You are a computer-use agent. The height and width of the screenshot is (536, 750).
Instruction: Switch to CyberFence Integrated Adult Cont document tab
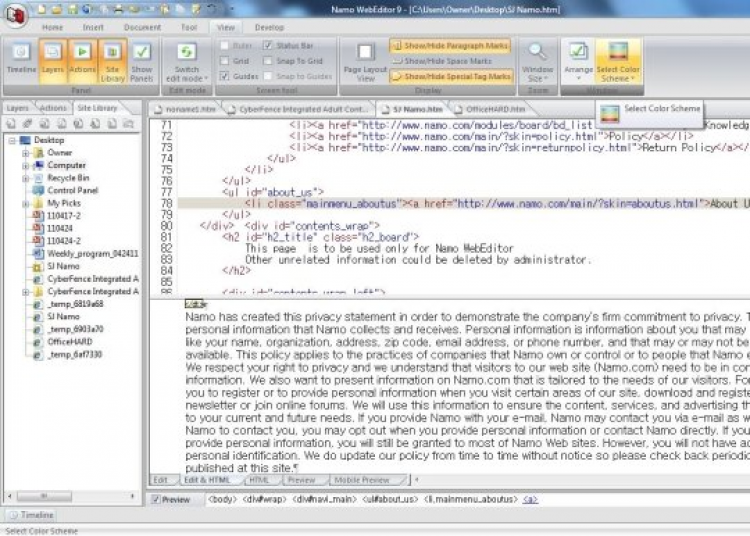tap(299, 109)
